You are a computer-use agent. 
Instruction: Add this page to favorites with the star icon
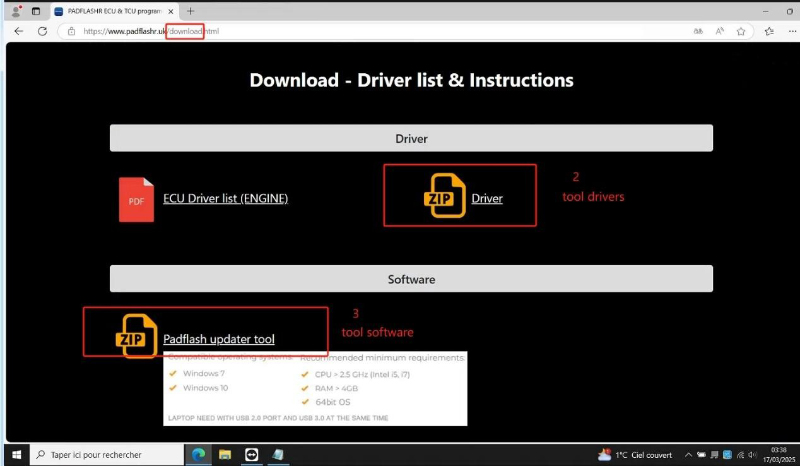[x=741, y=31]
